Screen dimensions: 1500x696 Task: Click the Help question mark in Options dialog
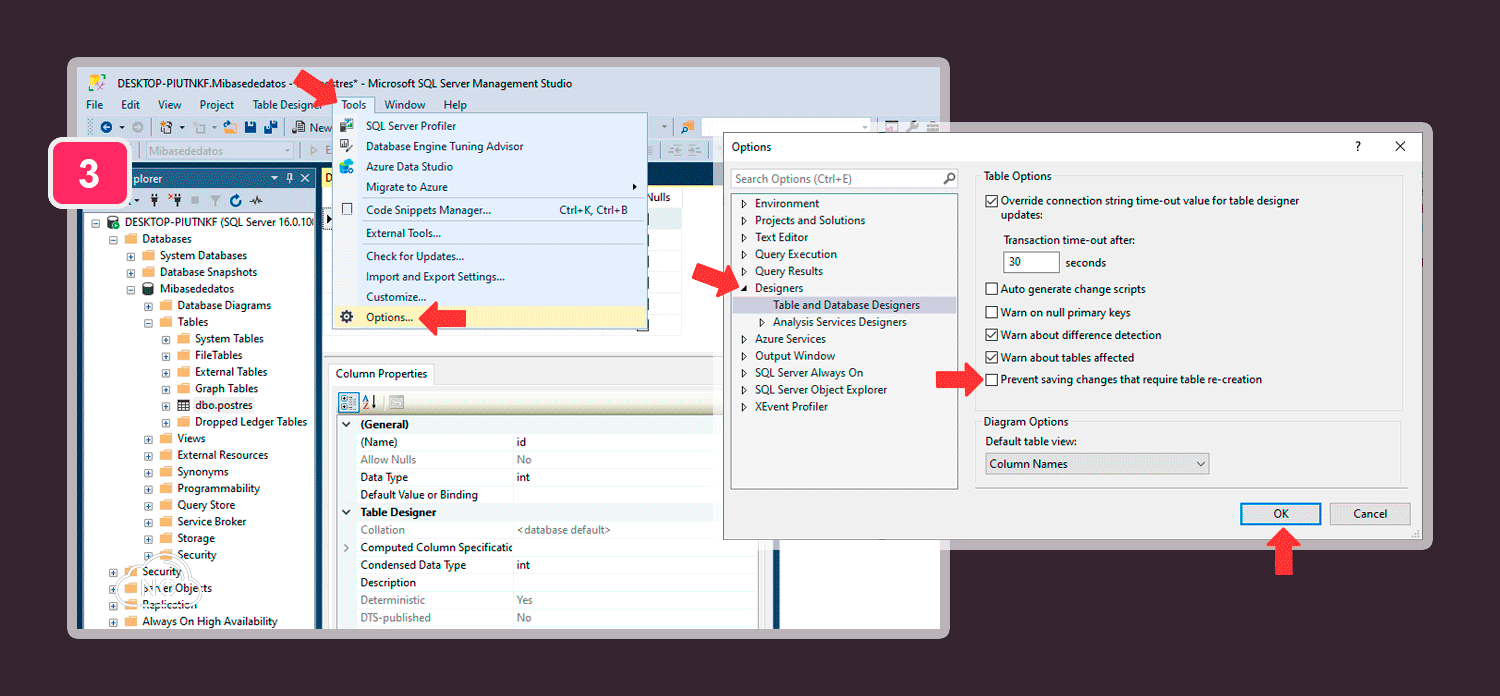pos(1357,146)
